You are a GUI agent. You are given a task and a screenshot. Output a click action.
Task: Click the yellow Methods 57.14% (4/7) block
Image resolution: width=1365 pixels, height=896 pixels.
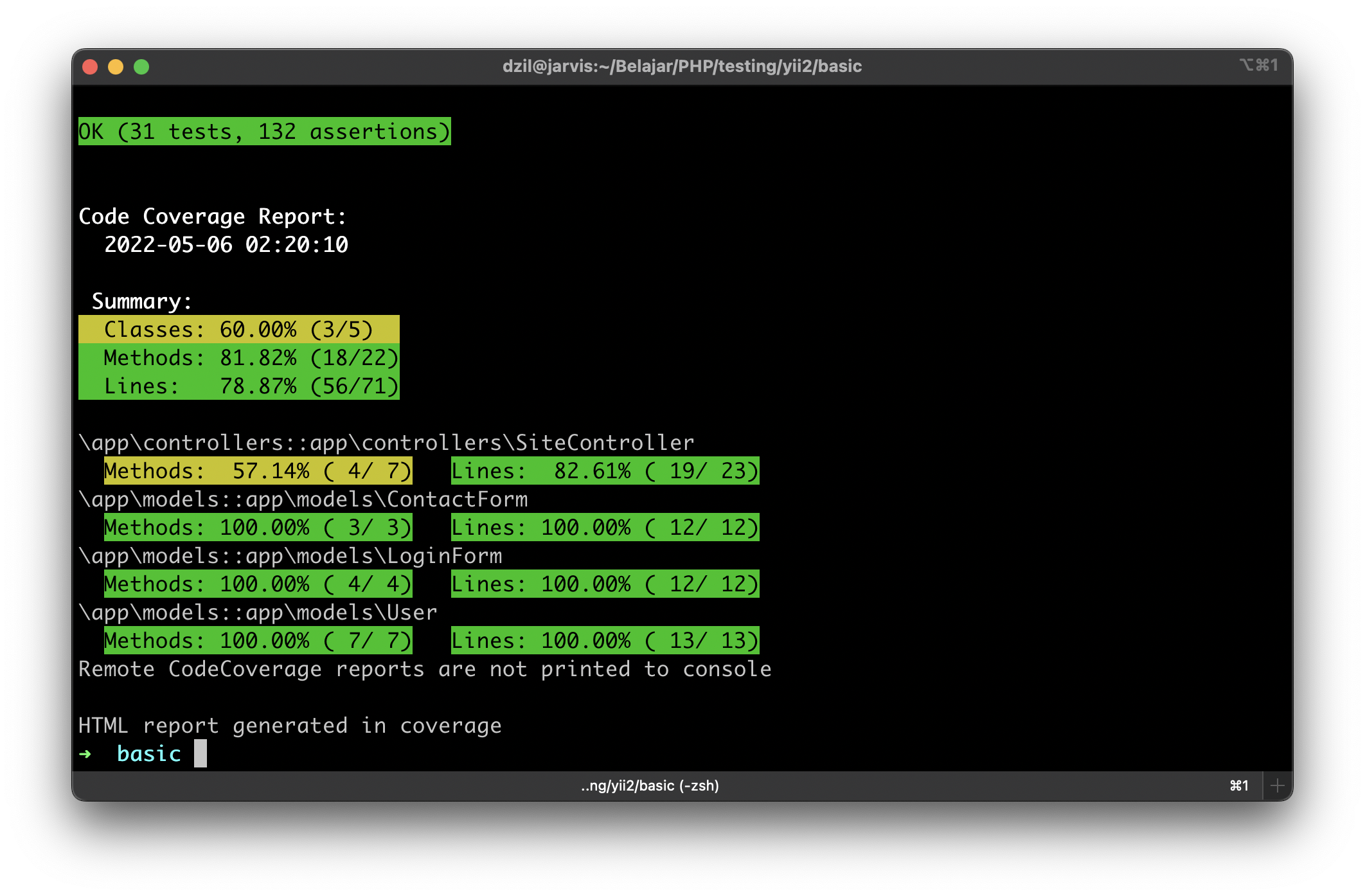(258, 471)
